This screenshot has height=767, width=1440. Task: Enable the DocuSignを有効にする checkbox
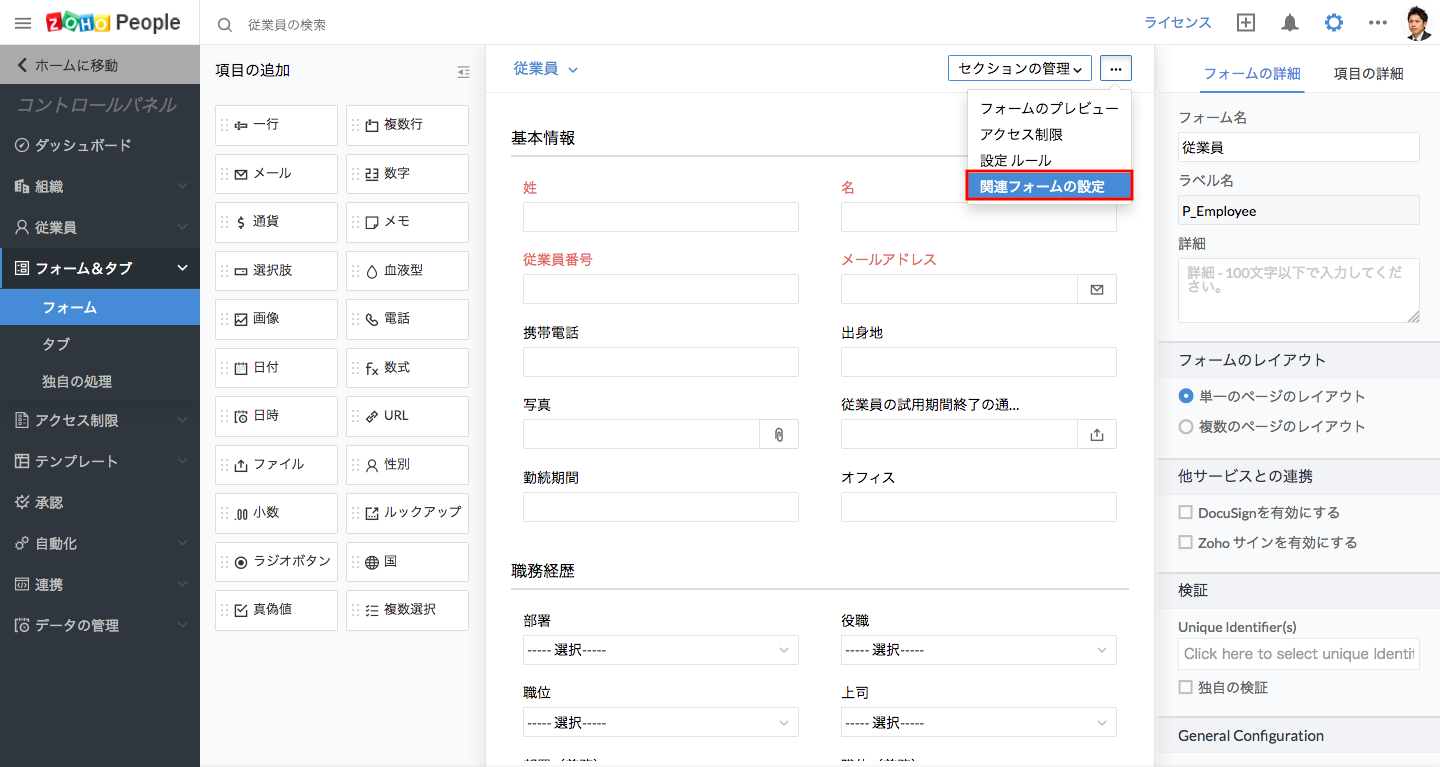1186,512
